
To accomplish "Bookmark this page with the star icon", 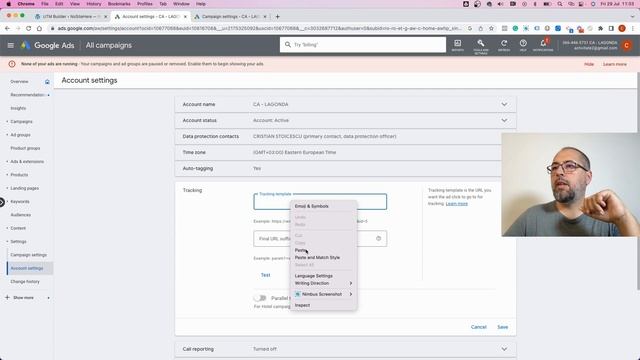I will (491, 28).
